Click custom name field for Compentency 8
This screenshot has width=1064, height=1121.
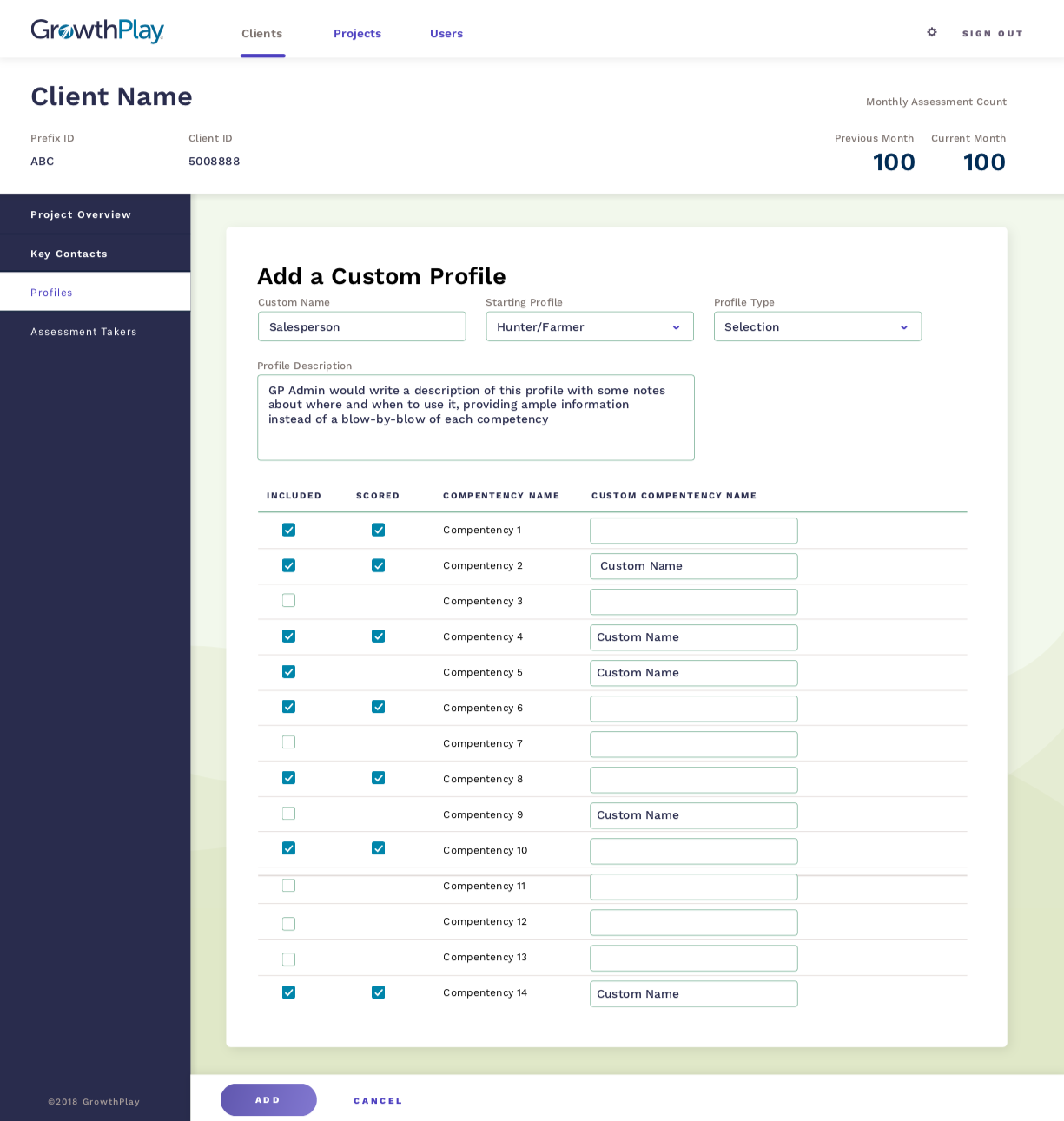pos(694,780)
